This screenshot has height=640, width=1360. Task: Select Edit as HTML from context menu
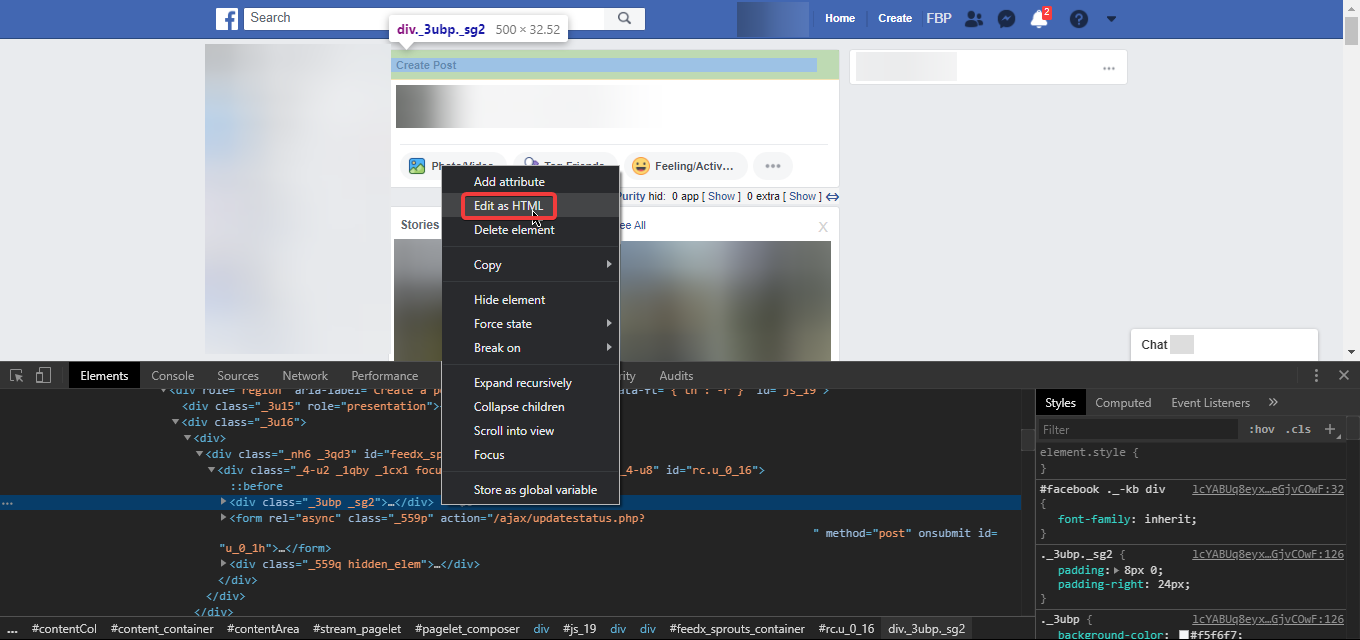(508, 206)
